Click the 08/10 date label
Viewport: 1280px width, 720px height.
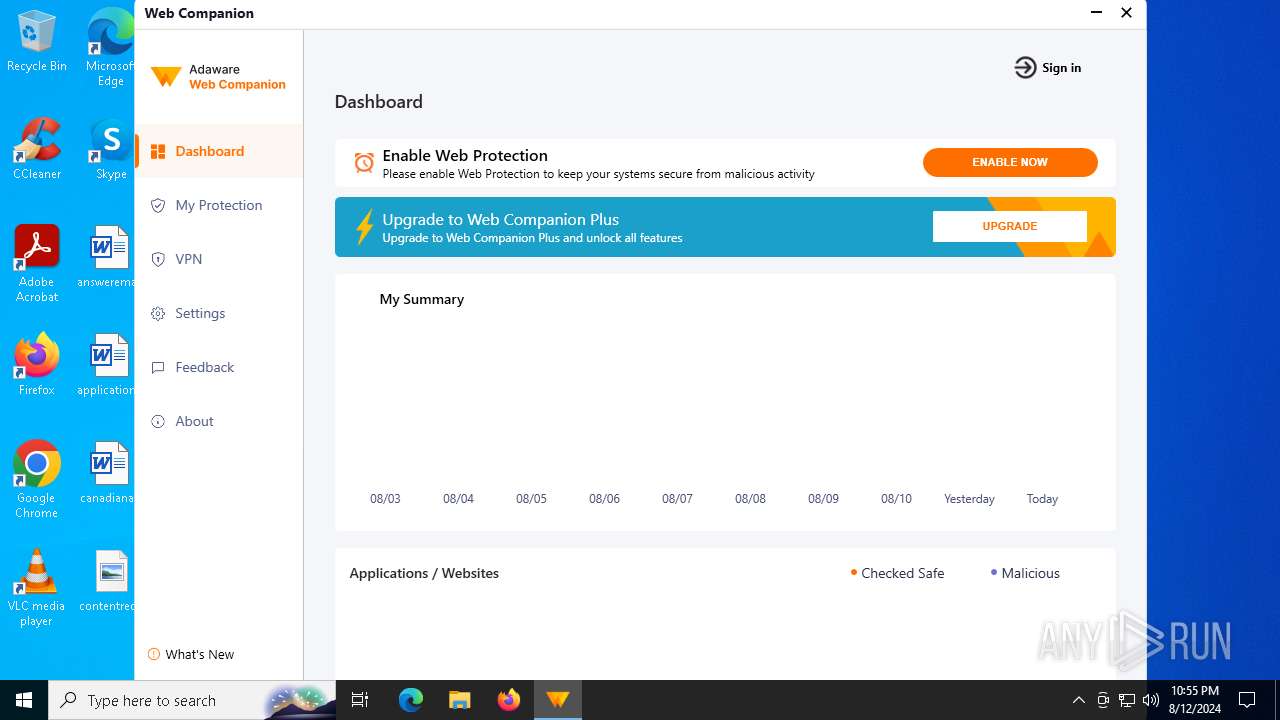click(x=896, y=499)
